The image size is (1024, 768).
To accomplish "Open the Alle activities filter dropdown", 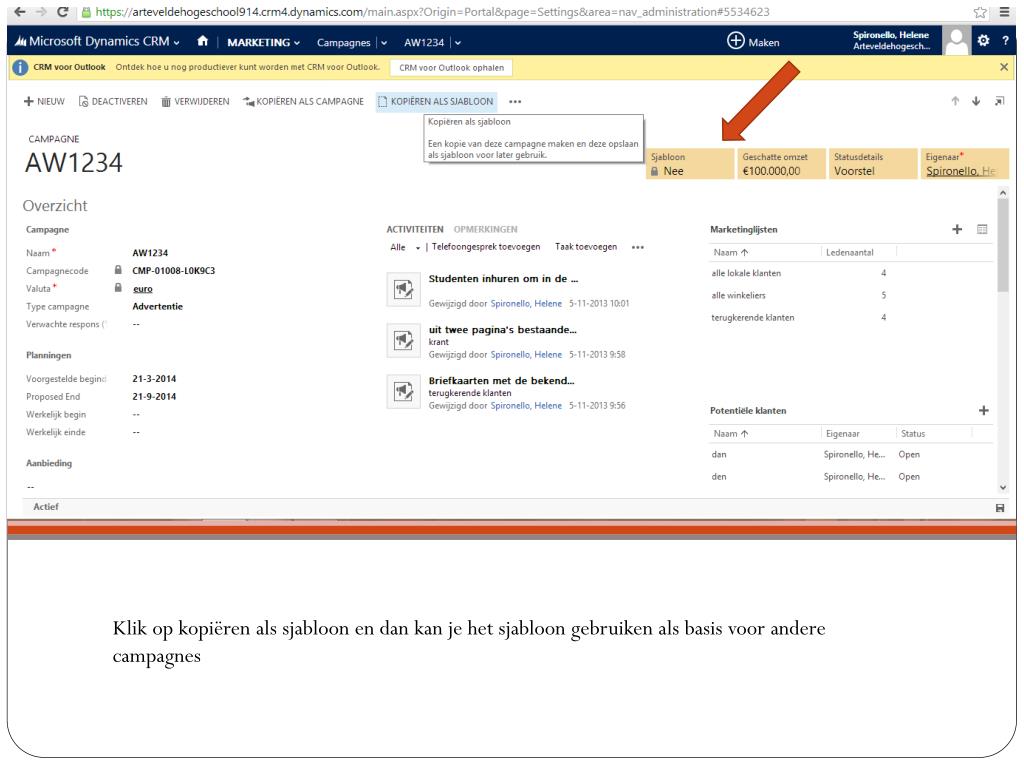I will [x=404, y=247].
